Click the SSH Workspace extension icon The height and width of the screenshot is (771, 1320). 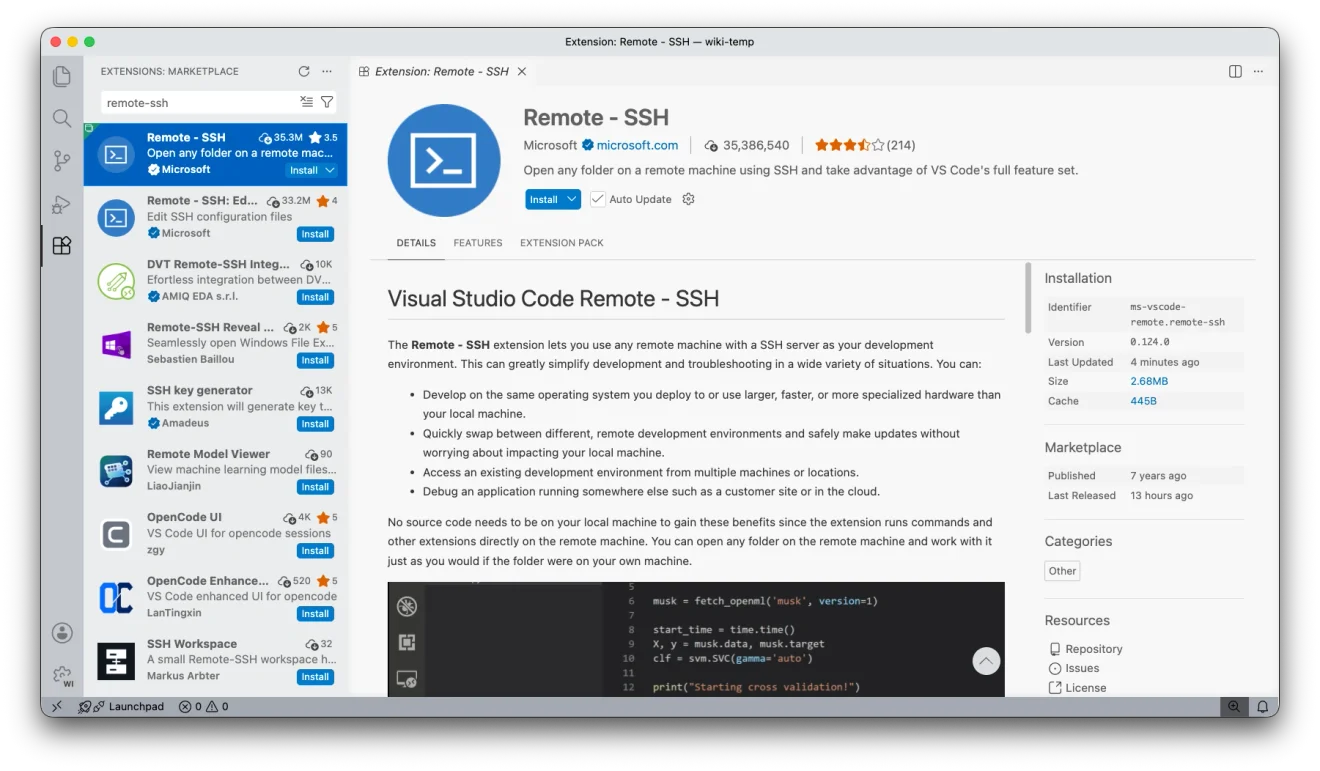click(x=116, y=660)
